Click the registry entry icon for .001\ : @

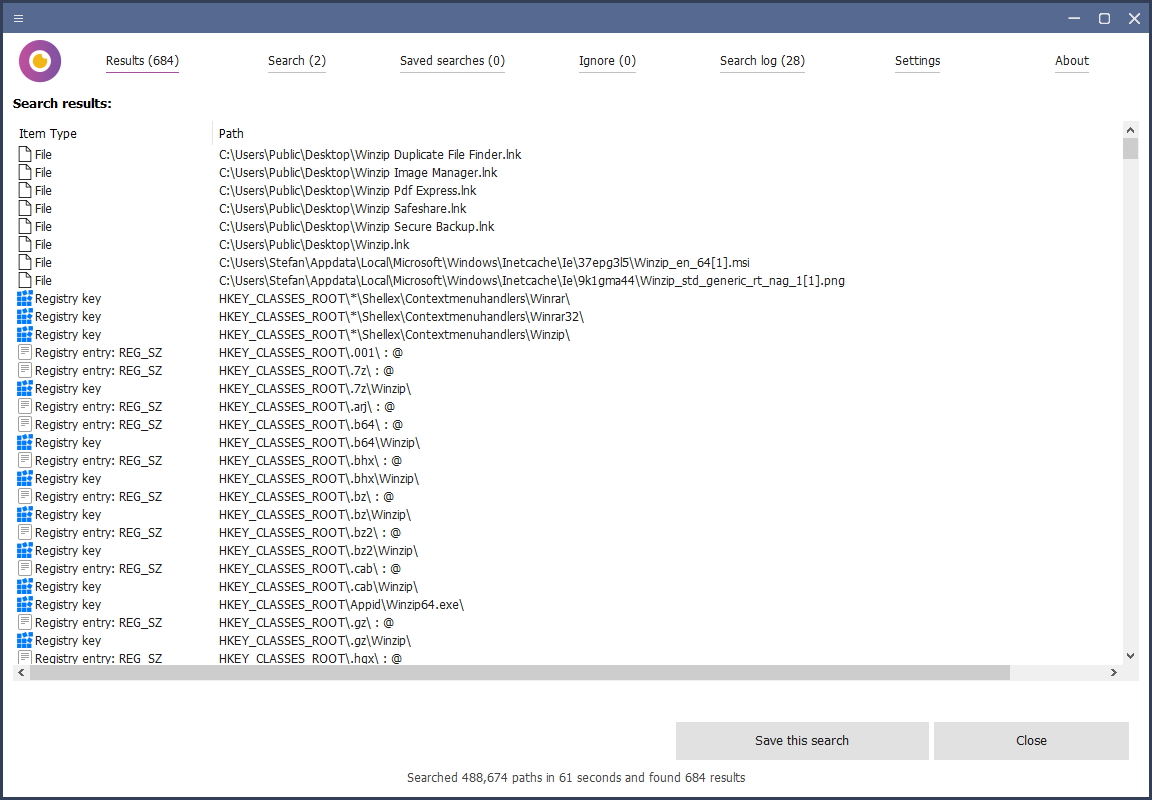coord(25,353)
